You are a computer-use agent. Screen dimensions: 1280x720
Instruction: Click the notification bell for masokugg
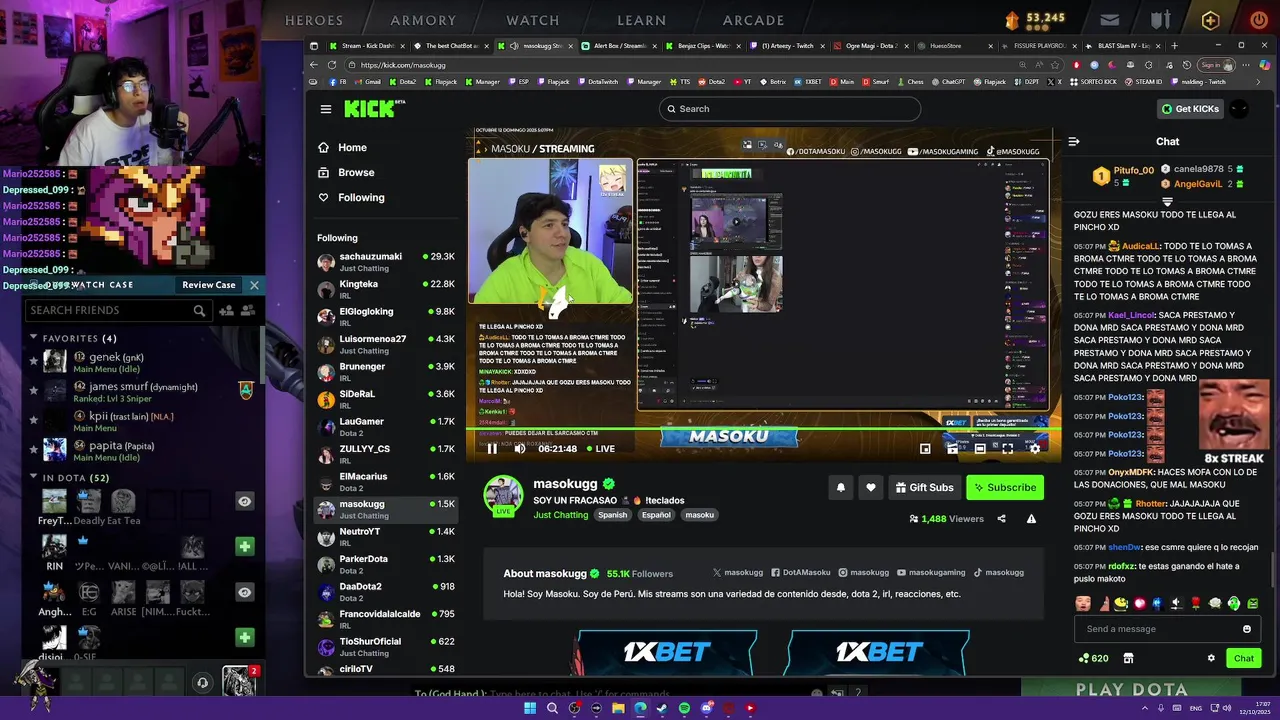[x=841, y=487]
